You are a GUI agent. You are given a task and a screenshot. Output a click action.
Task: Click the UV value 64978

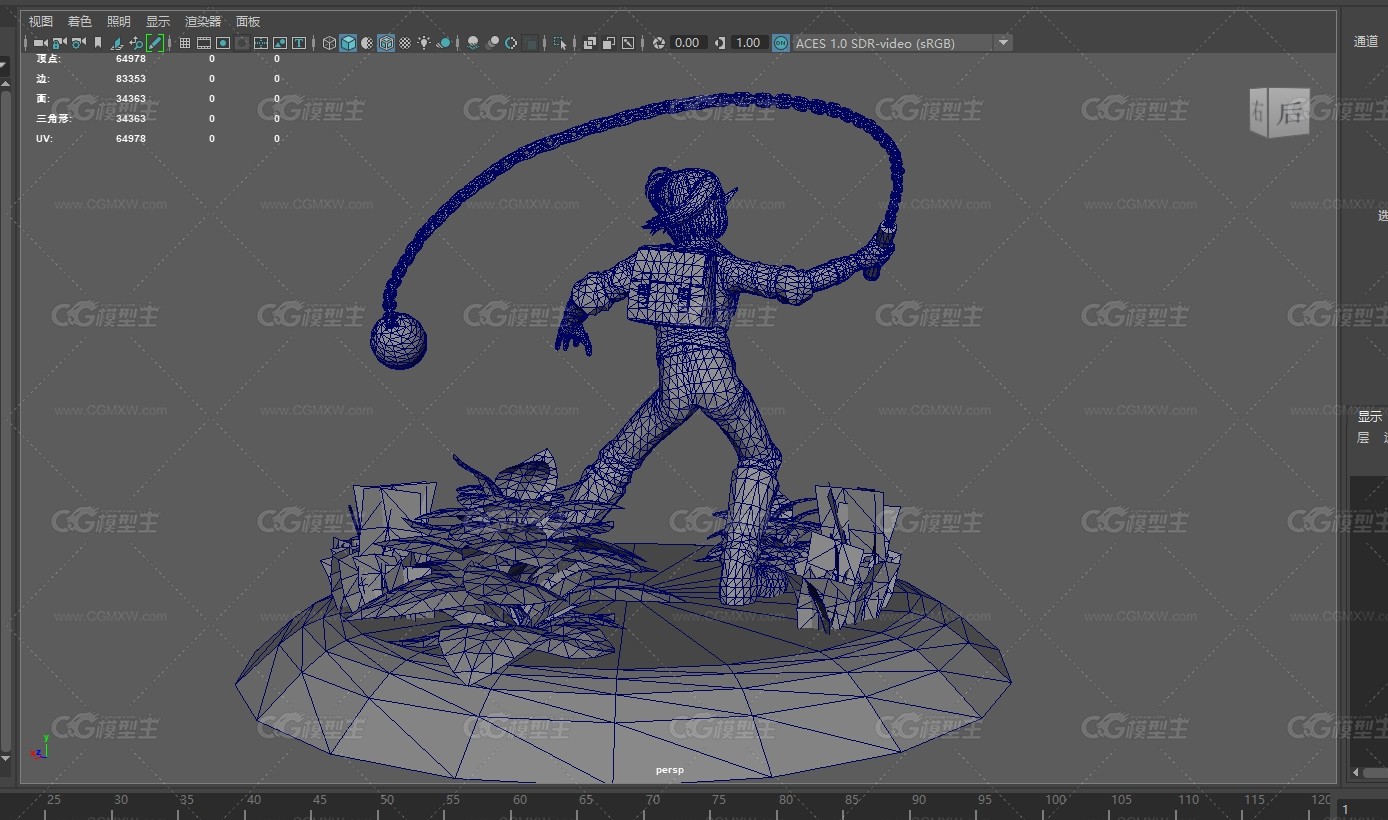130,138
